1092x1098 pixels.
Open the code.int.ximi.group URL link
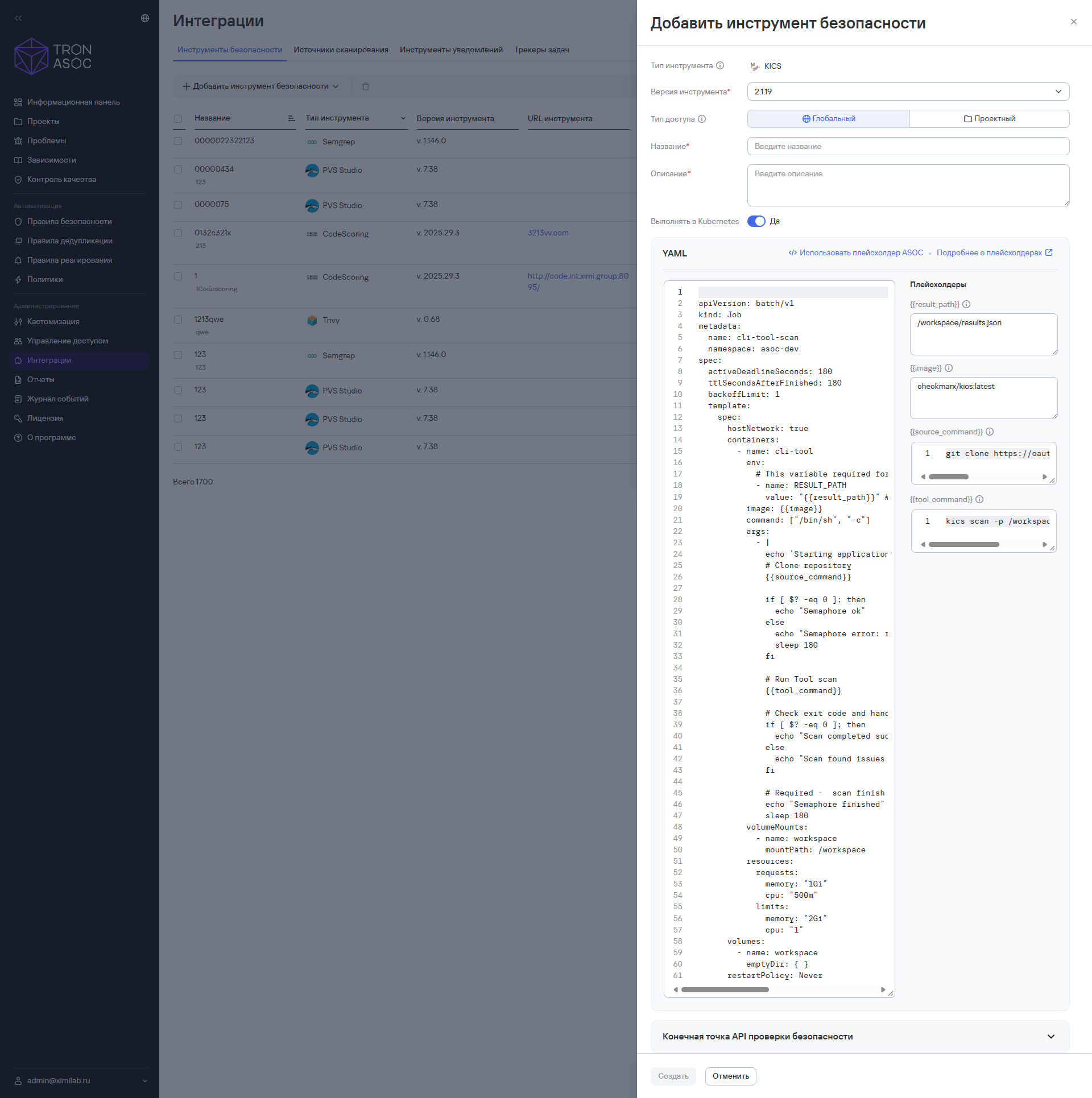pyautogui.click(x=578, y=282)
